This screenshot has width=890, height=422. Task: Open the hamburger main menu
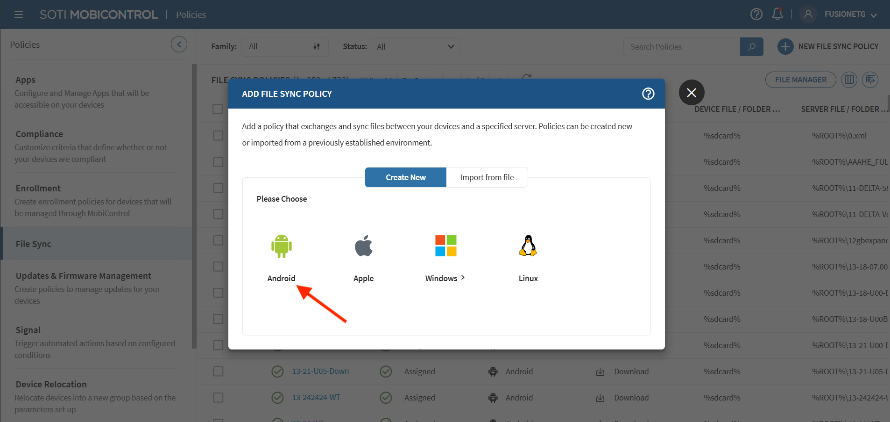tap(17, 14)
